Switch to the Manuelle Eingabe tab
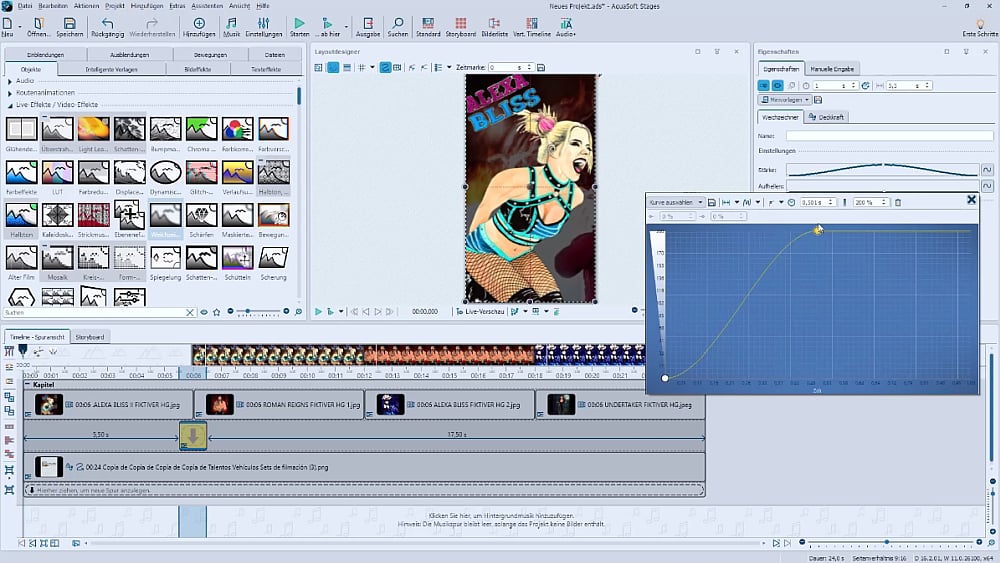Image resolution: width=1000 pixels, height=563 pixels. tap(832, 69)
